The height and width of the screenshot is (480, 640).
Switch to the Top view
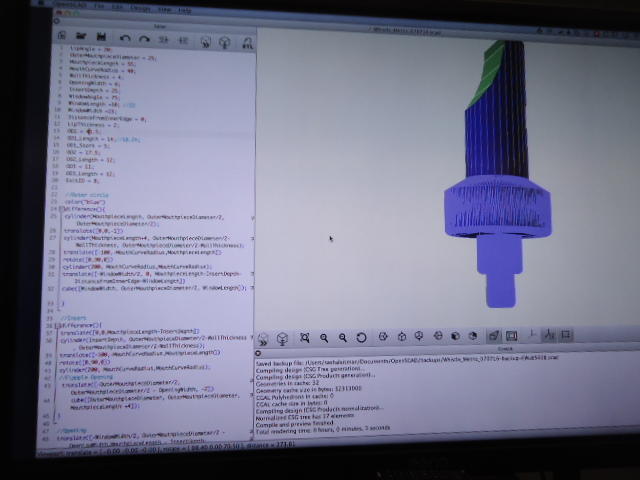pos(402,336)
